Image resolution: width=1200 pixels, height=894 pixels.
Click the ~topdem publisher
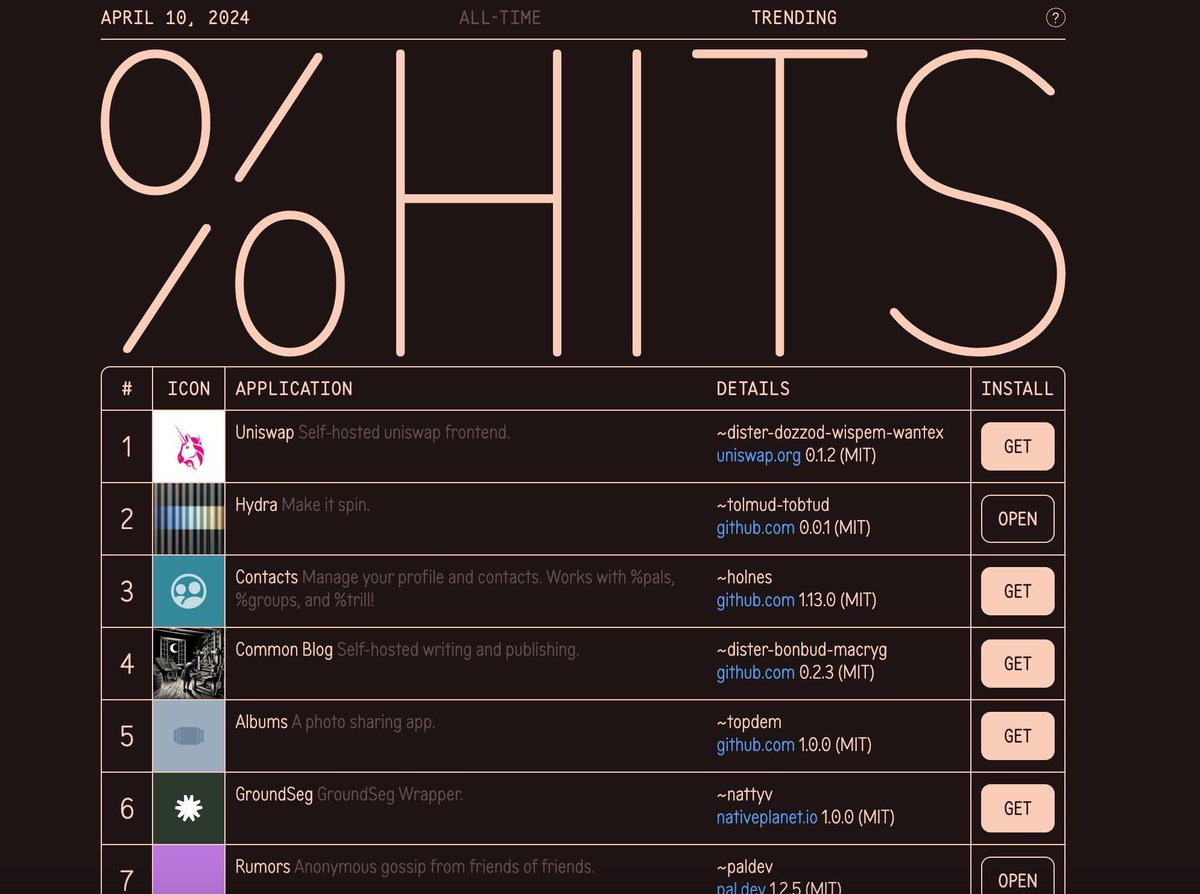[x=750, y=722]
